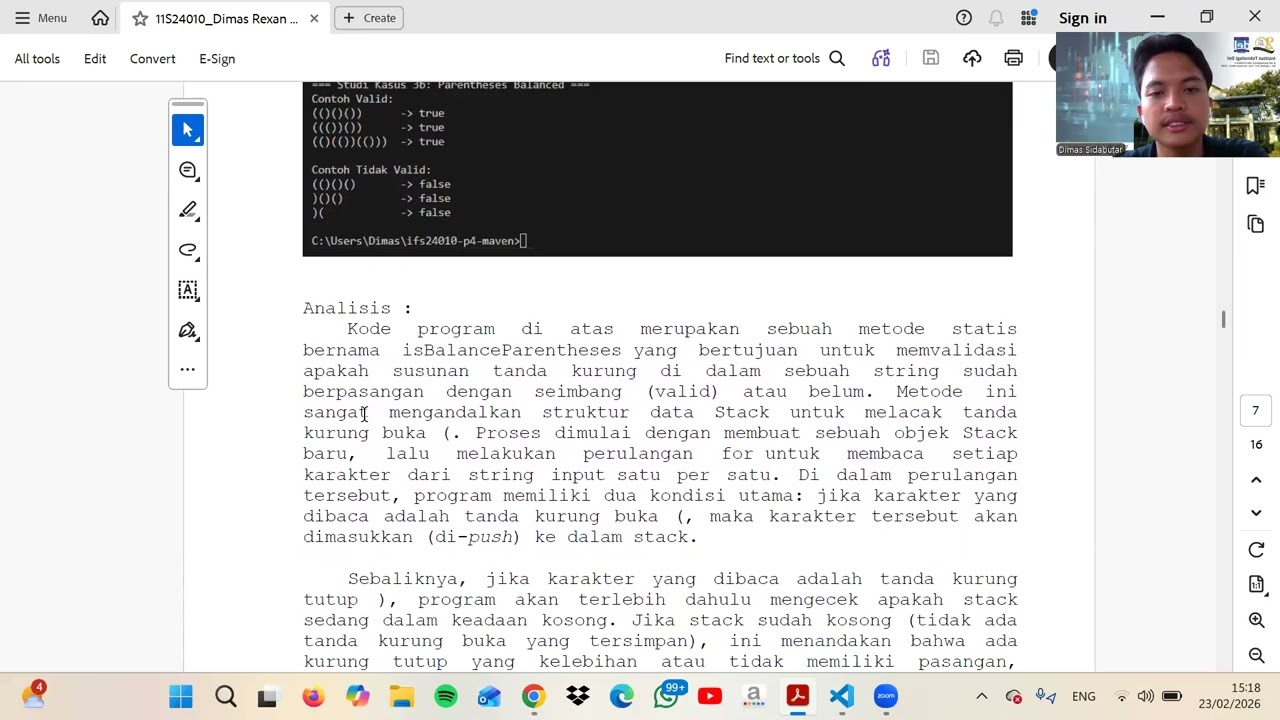Choose the Fill and sign pen tool
The width and height of the screenshot is (1280, 720).
point(188,330)
